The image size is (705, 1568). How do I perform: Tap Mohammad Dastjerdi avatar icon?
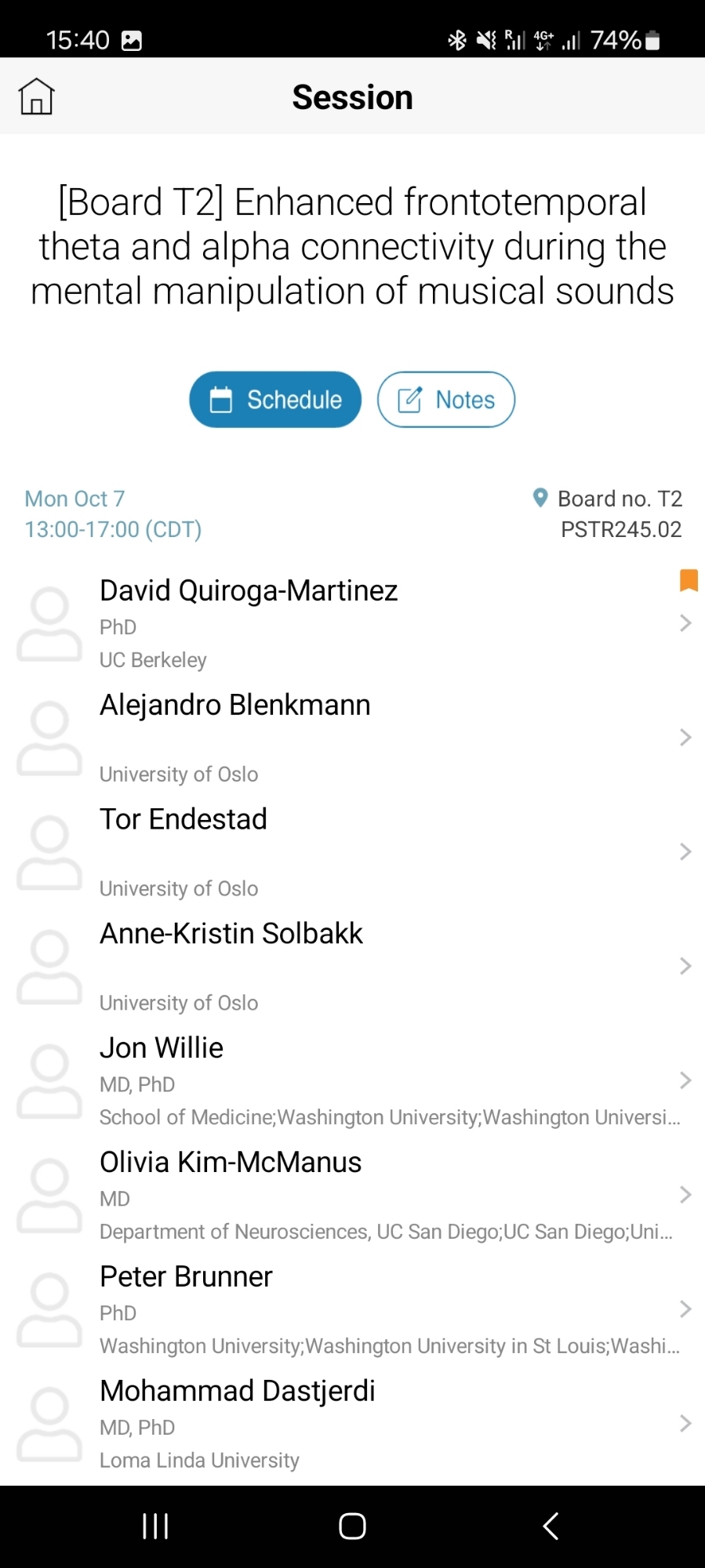(x=49, y=1425)
